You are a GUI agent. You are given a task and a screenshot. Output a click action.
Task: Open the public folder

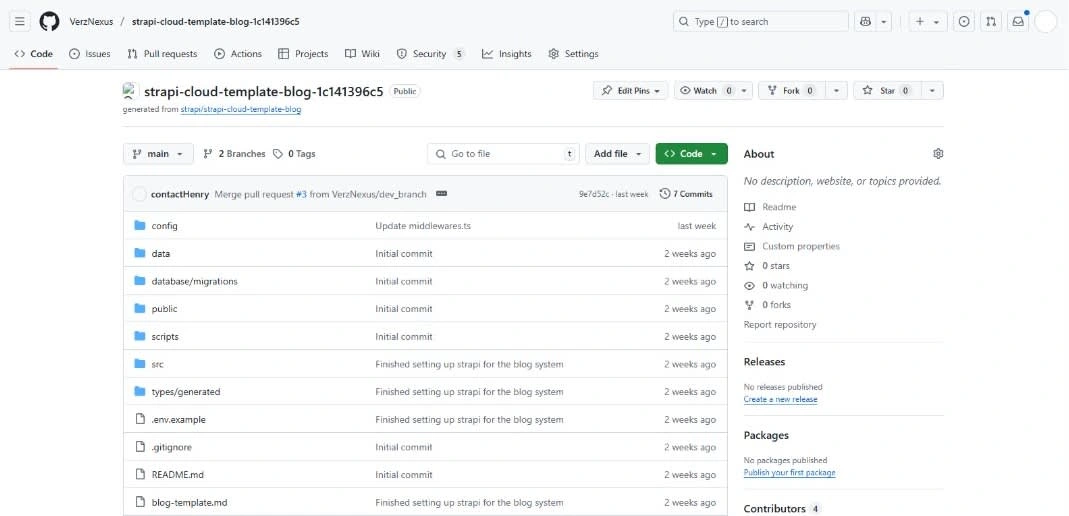click(164, 309)
